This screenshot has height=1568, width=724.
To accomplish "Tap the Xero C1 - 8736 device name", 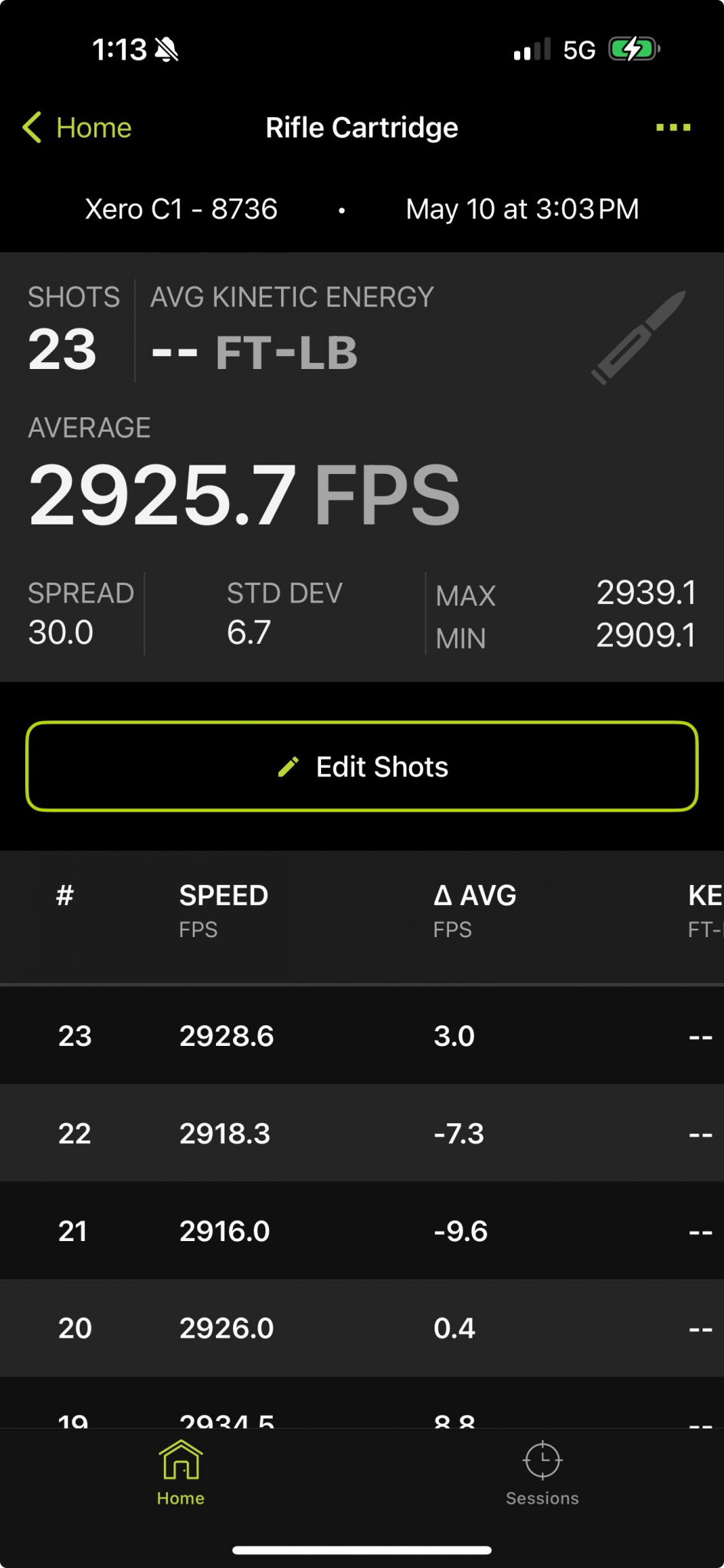I will pyautogui.click(x=181, y=209).
